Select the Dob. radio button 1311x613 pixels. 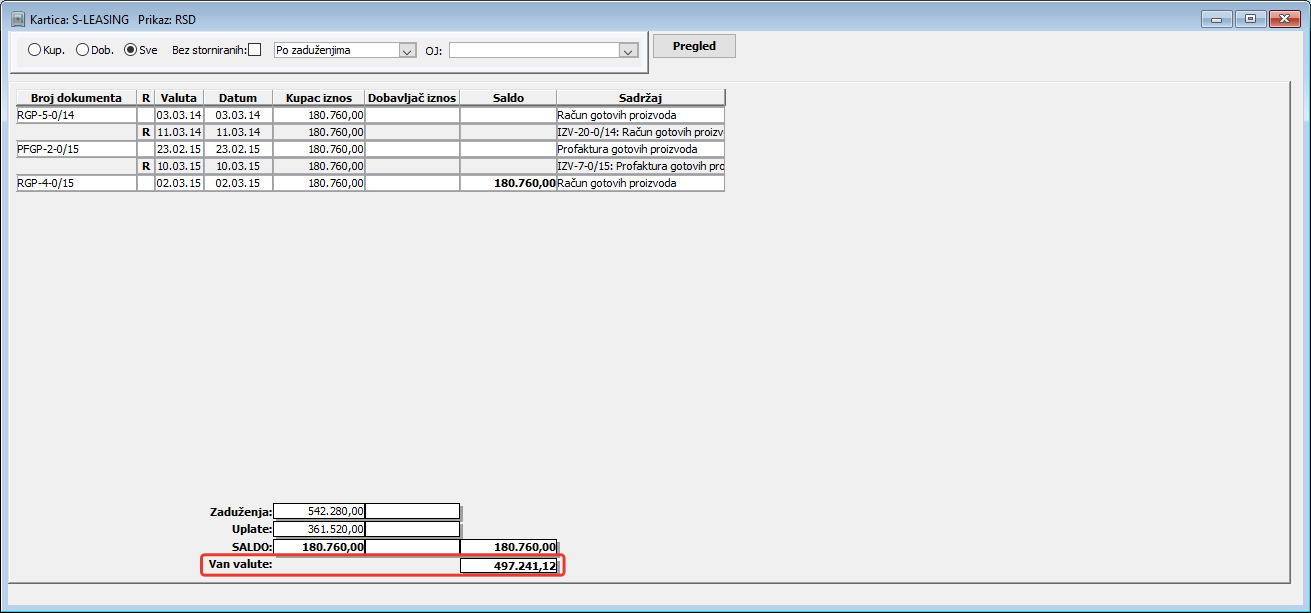click(x=83, y=50)
